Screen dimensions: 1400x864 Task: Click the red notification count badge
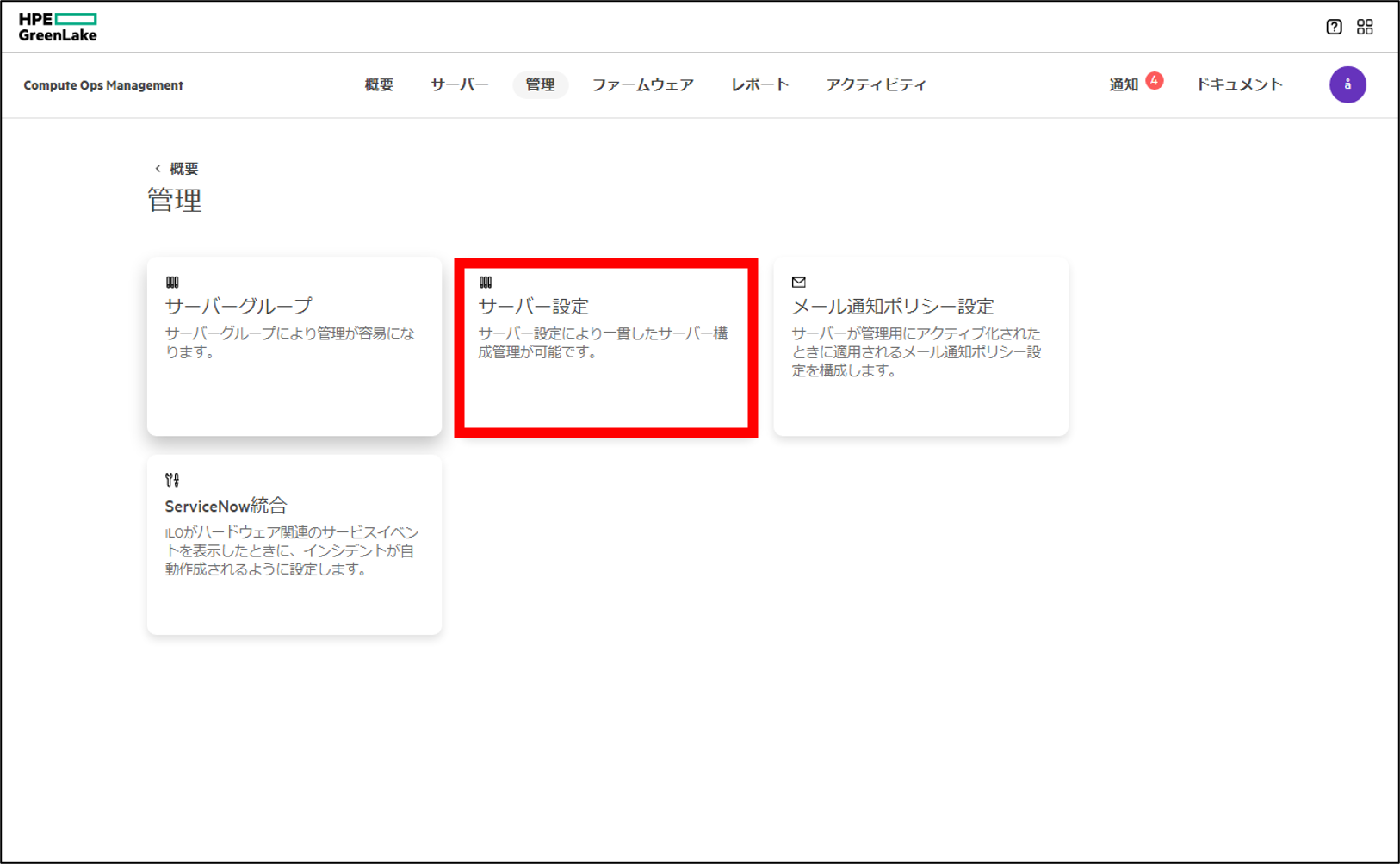tap(1155, 80)
